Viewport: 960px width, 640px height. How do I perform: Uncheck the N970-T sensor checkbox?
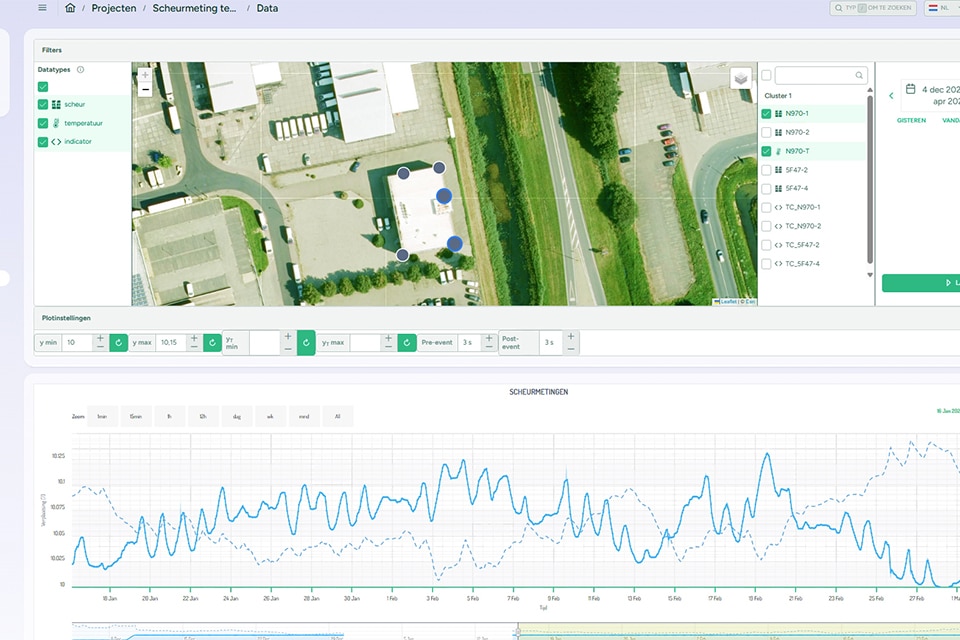(x=766, y=151)
